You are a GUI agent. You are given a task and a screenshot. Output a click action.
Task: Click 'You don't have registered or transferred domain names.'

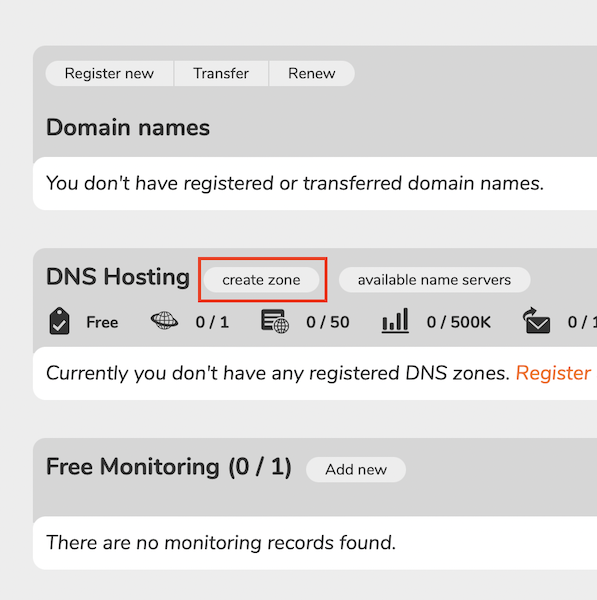[295, 183]
